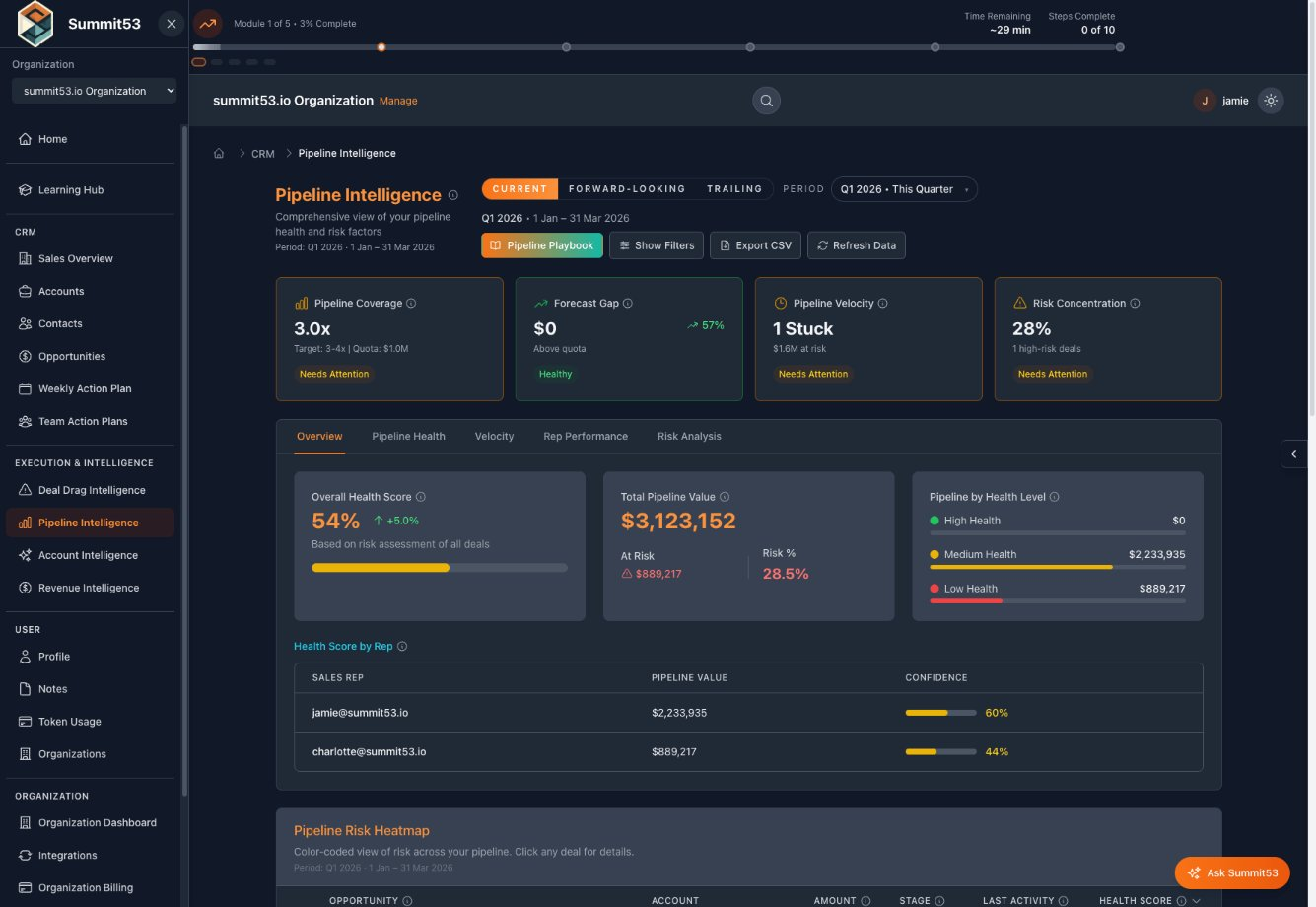Open the Q1 2026 period dropdown
1316x907 pixels.
[904, 189]
